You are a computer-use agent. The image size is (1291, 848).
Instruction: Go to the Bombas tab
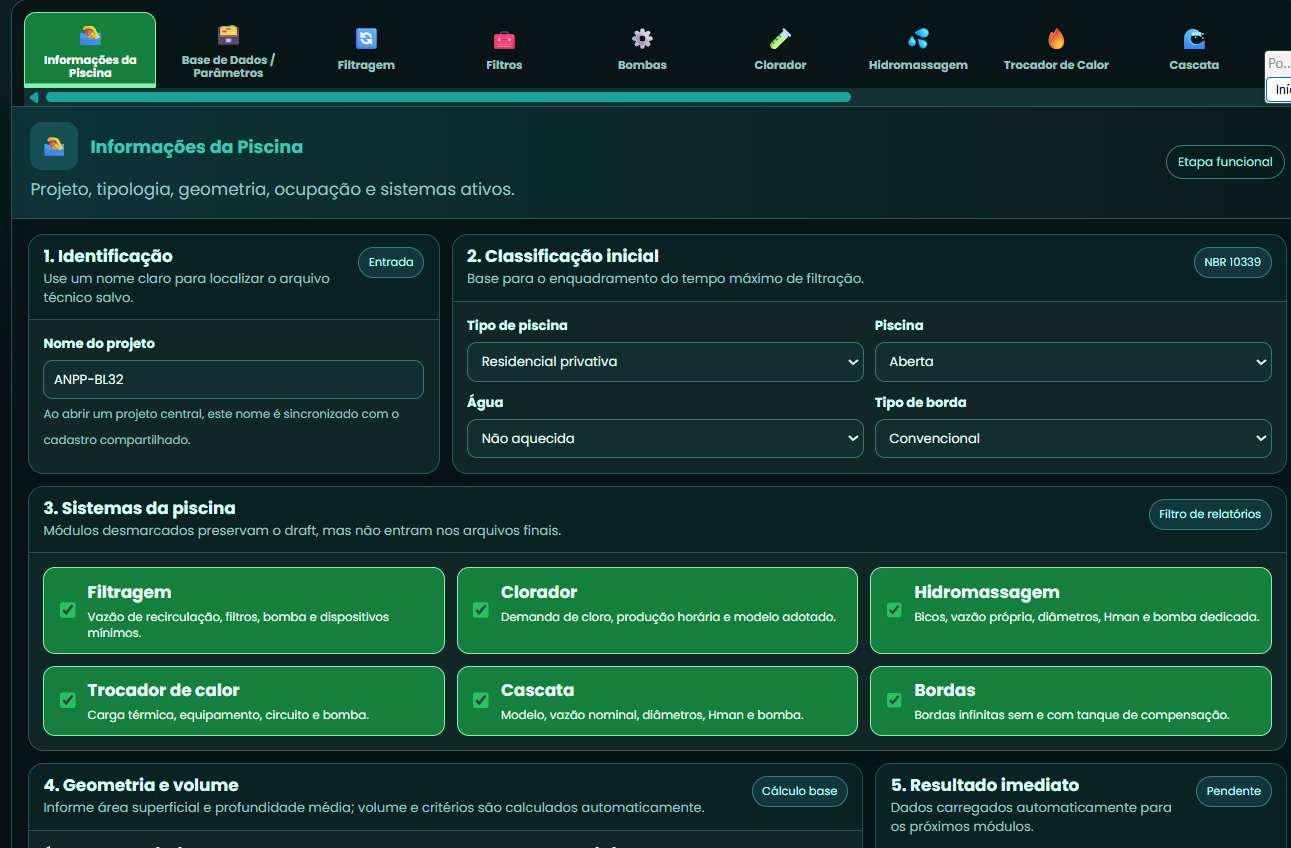[642, 50]
